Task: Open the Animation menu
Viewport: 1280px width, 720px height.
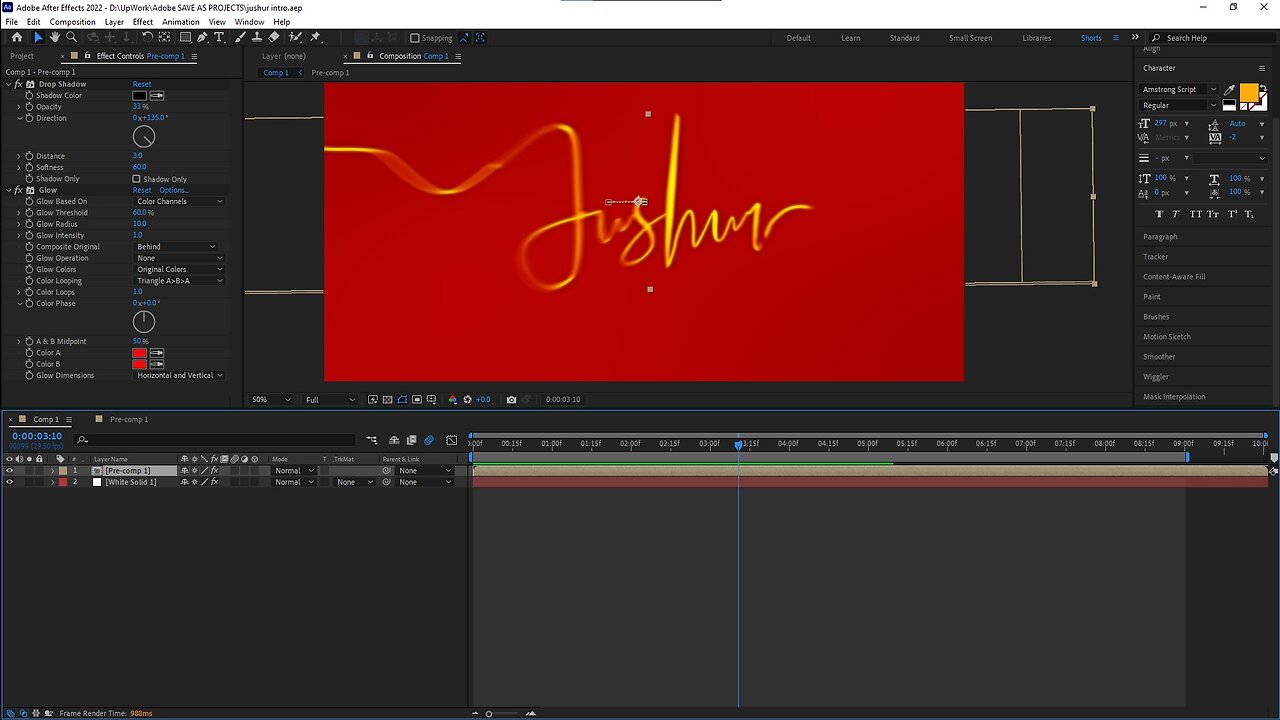Action: [181, 21]
